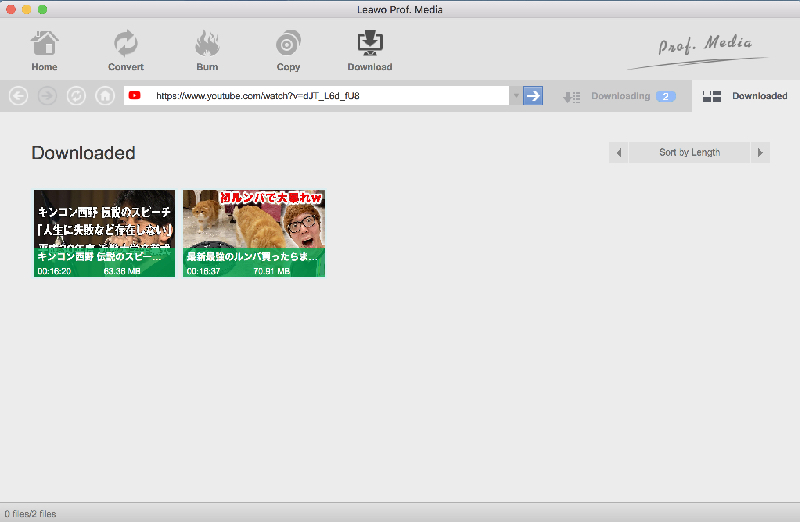The image size is (800, 522).
Task: Click the Downloading queue icon
Action: click(571, 96)
